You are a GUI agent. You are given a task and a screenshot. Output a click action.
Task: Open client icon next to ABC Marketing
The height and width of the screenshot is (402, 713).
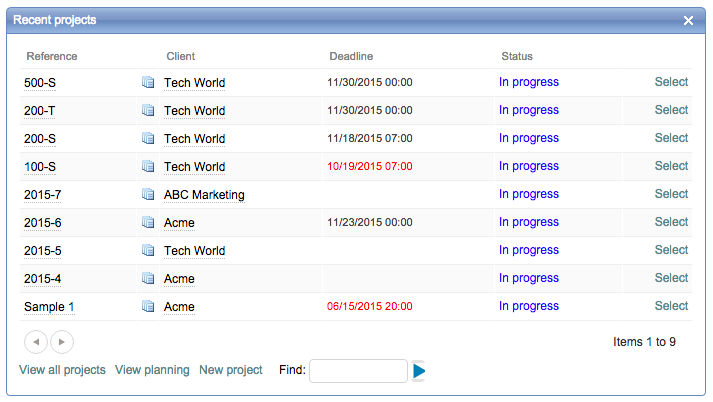[148, 195]
